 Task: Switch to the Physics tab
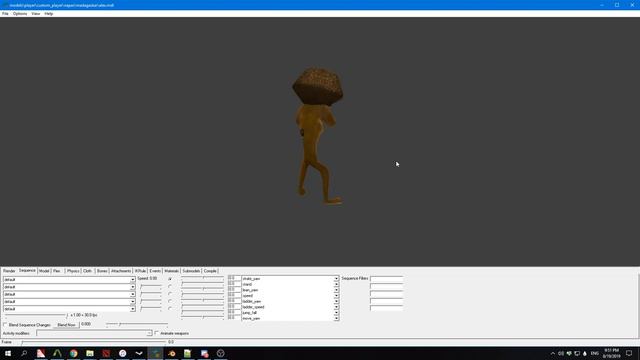click(73, 271)
